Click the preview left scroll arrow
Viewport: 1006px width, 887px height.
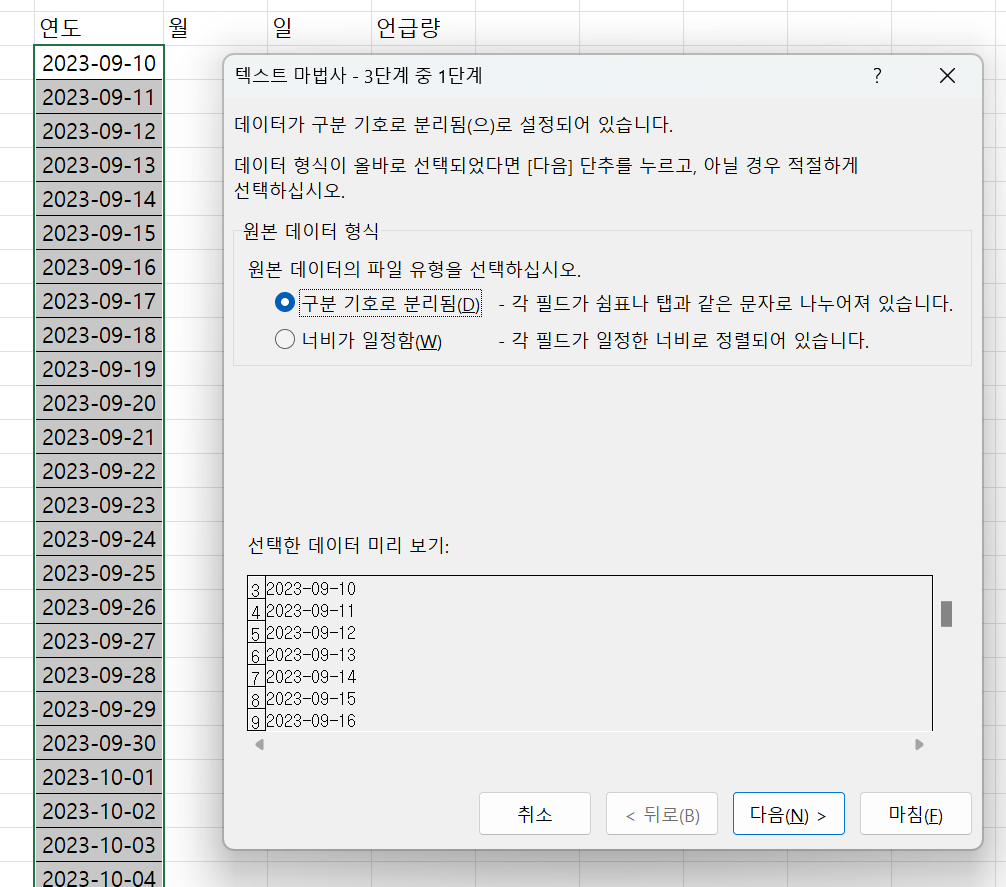[259, 745]
